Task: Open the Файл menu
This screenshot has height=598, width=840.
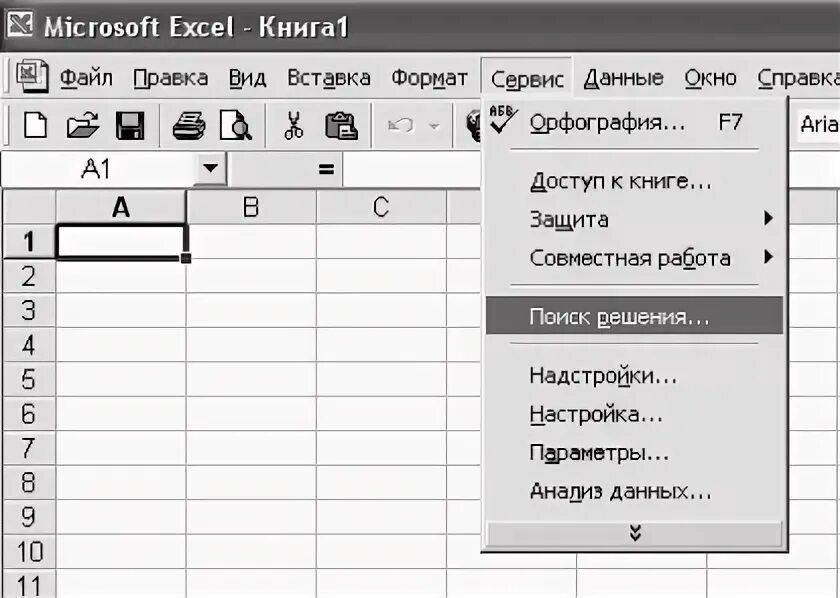Action: click(x=86, y=78)
